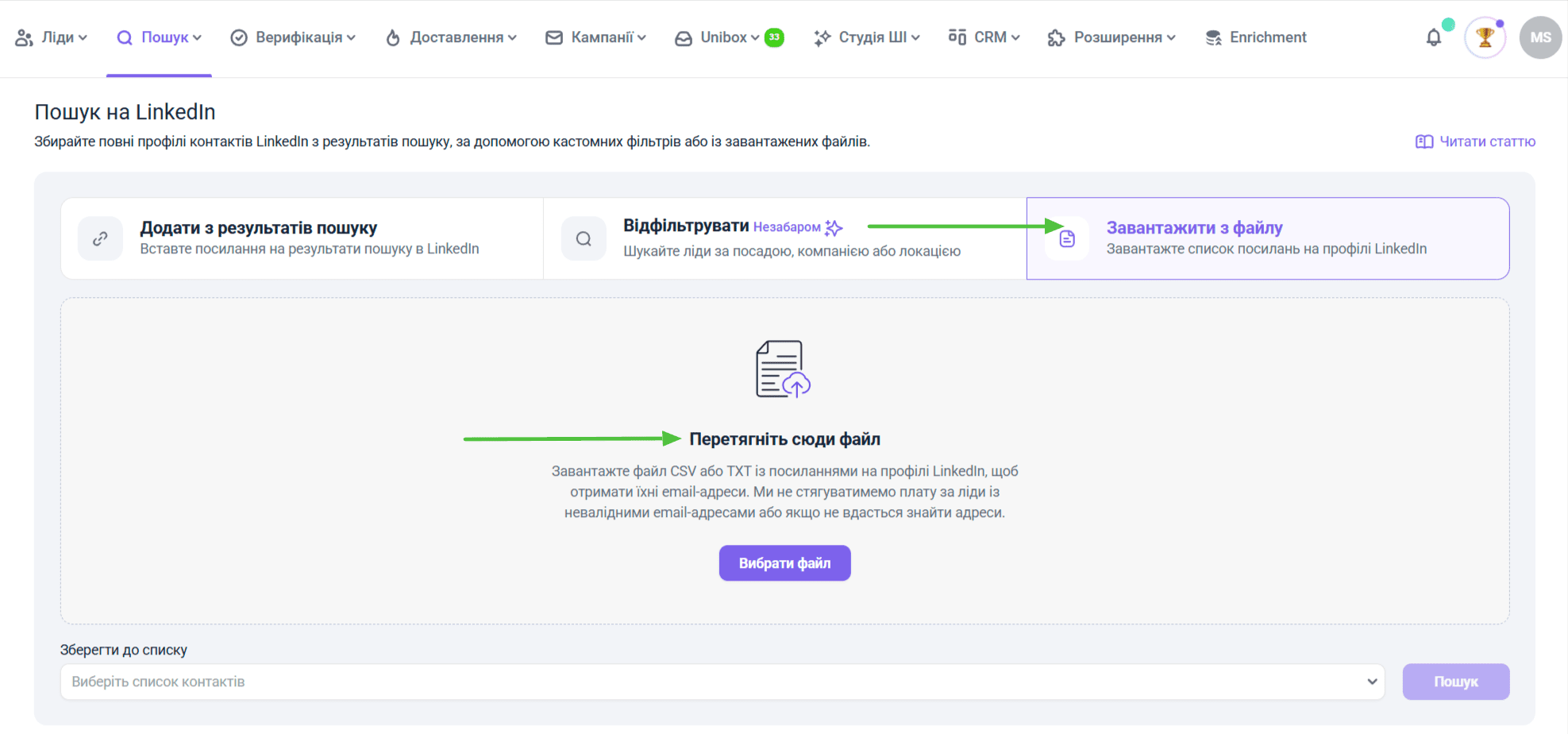Expand the Ліди menu

(x=52, y=37)
